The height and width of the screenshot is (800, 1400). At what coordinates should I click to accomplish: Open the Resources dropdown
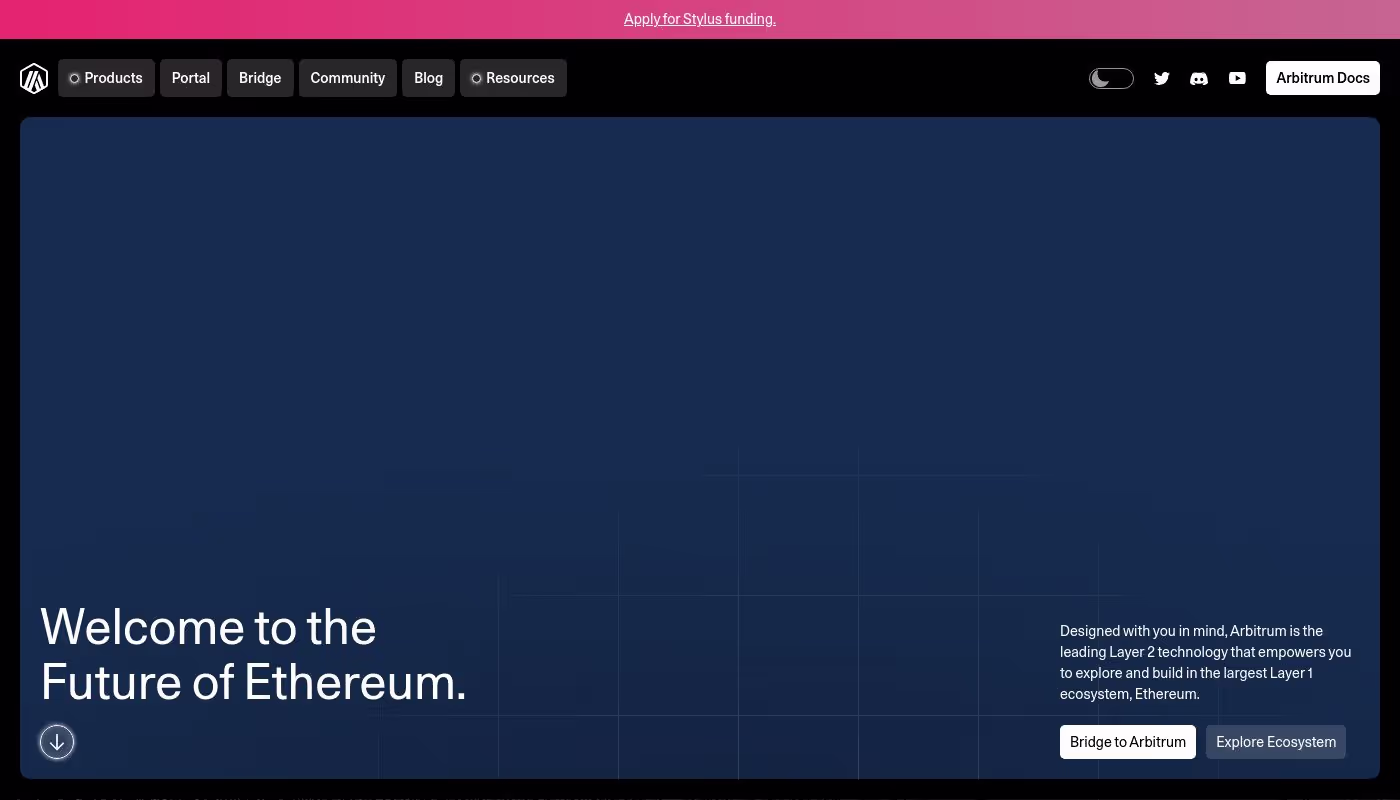[x=513, y=78]
